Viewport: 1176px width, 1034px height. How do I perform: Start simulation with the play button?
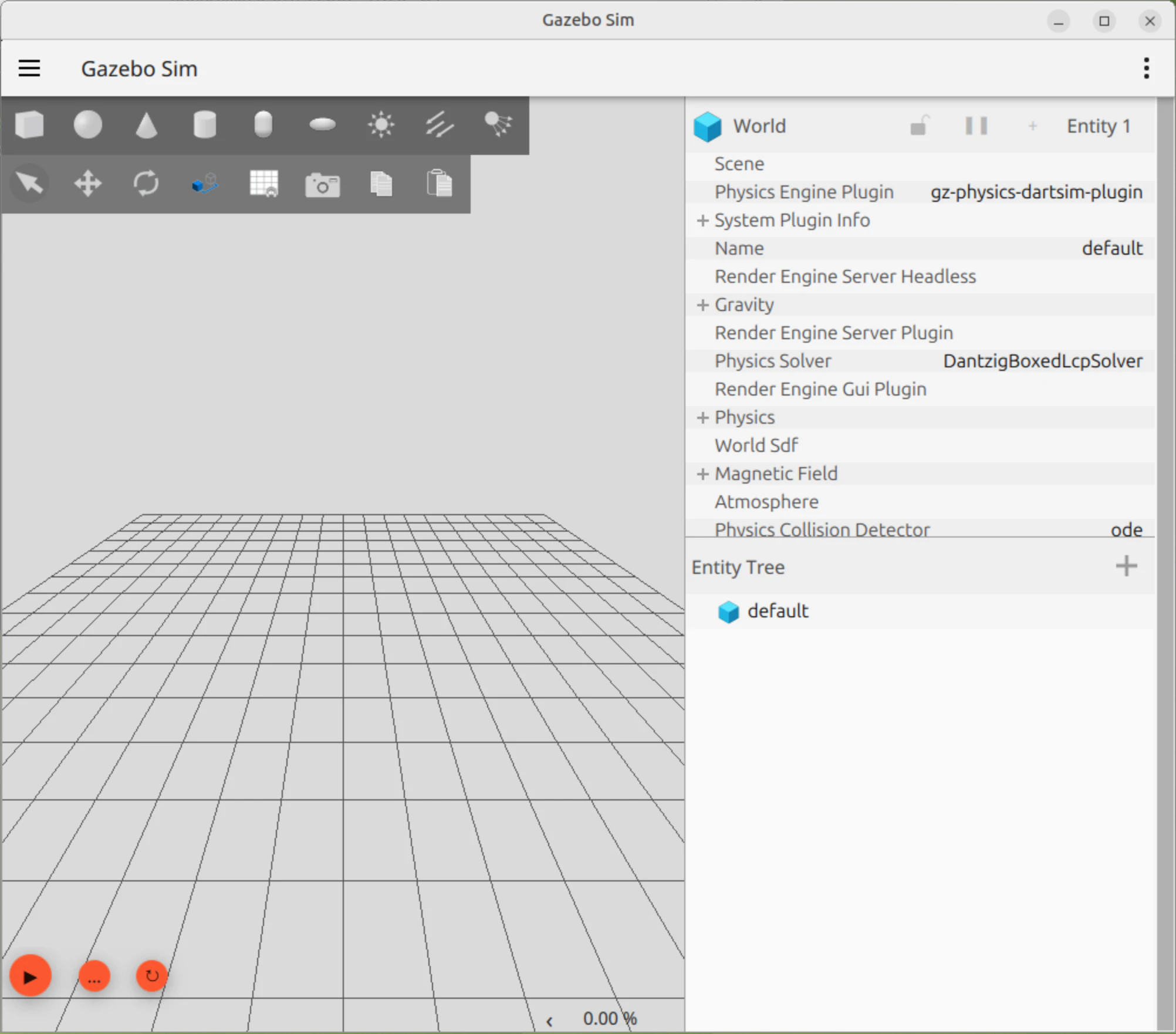coord(31,975)
